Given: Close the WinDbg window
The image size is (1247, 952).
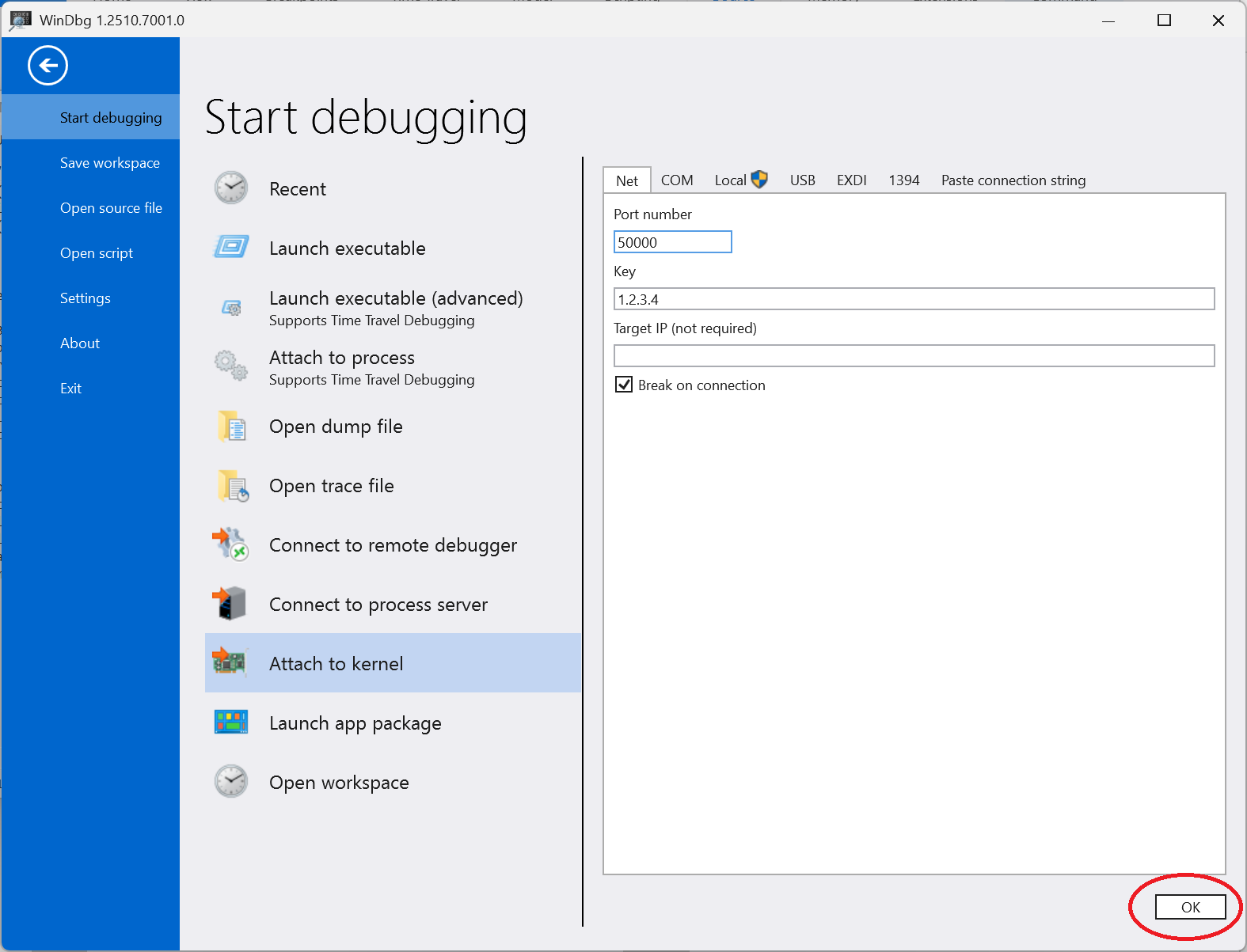Looking at the screenshot, I should click(x=1218, y=21).
